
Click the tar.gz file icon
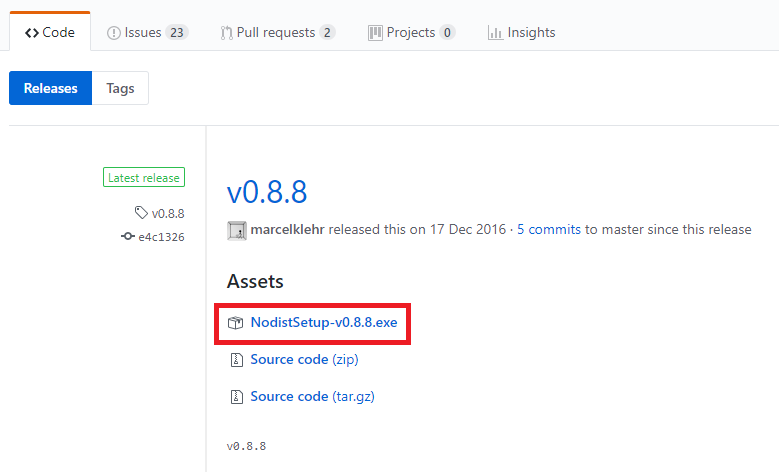pyautogui.click(x=236, y=397)
